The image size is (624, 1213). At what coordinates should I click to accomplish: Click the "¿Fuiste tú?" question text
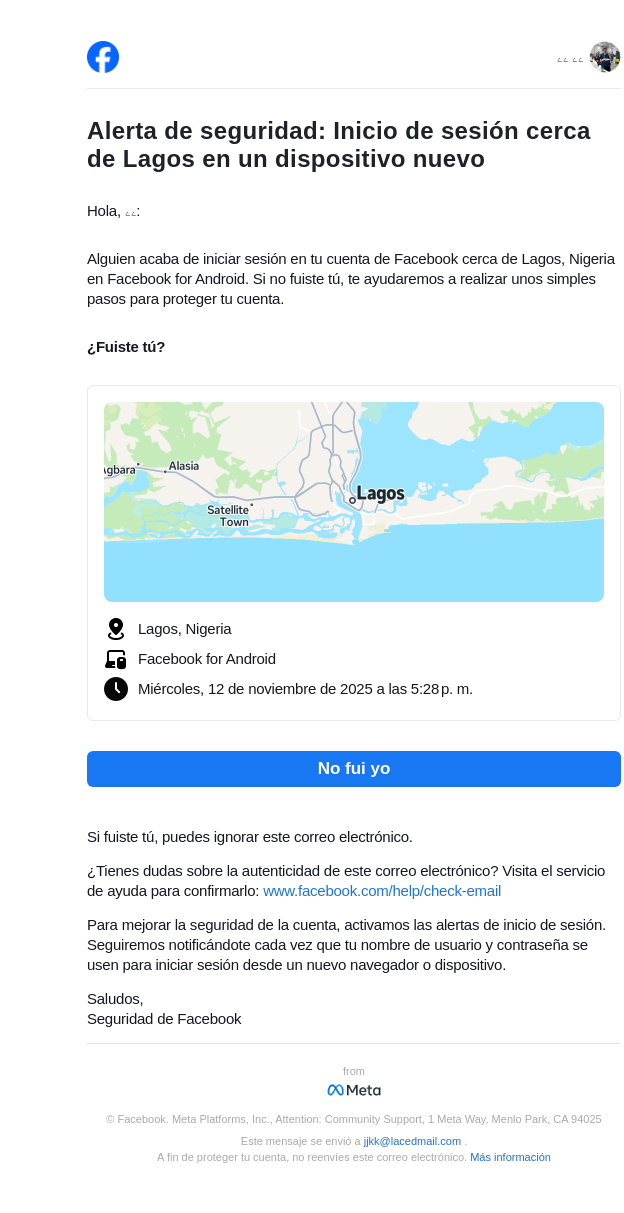pyautogui.click(x=126, y=347)
